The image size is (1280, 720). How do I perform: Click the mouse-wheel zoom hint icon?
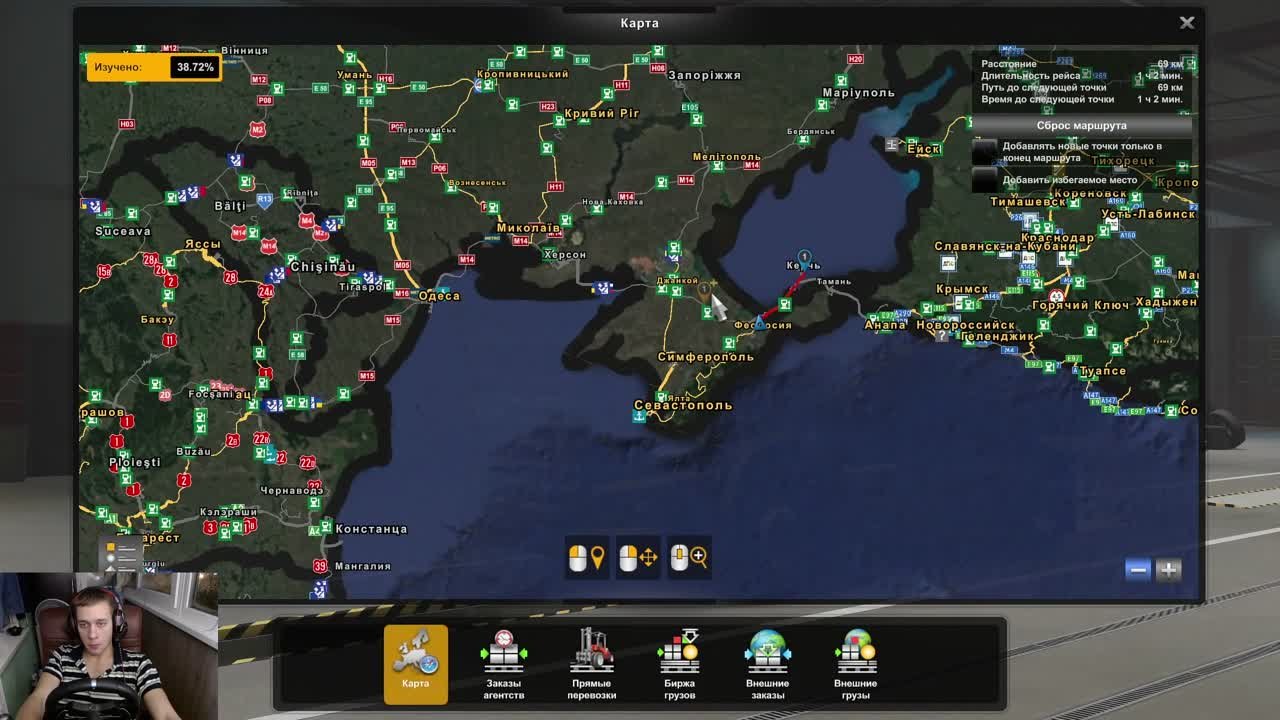coord(688,558)
